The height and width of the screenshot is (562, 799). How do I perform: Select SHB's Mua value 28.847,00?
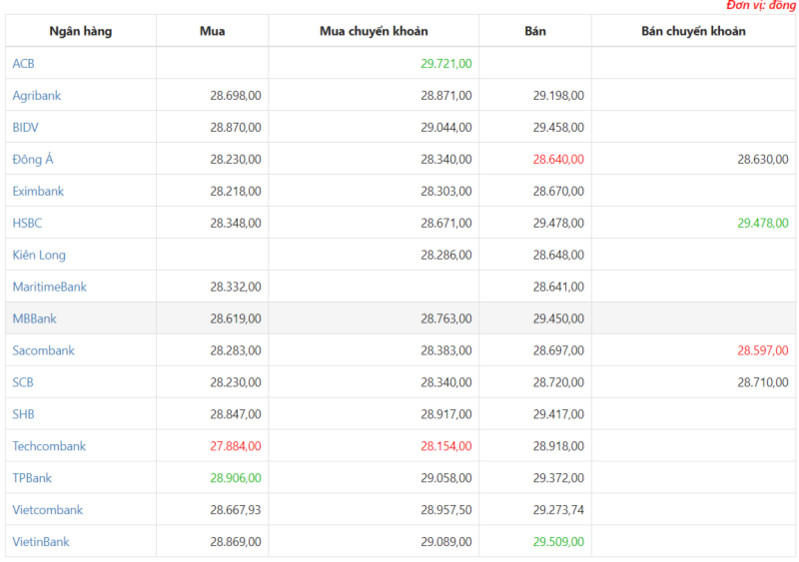[x=235, y=414]
